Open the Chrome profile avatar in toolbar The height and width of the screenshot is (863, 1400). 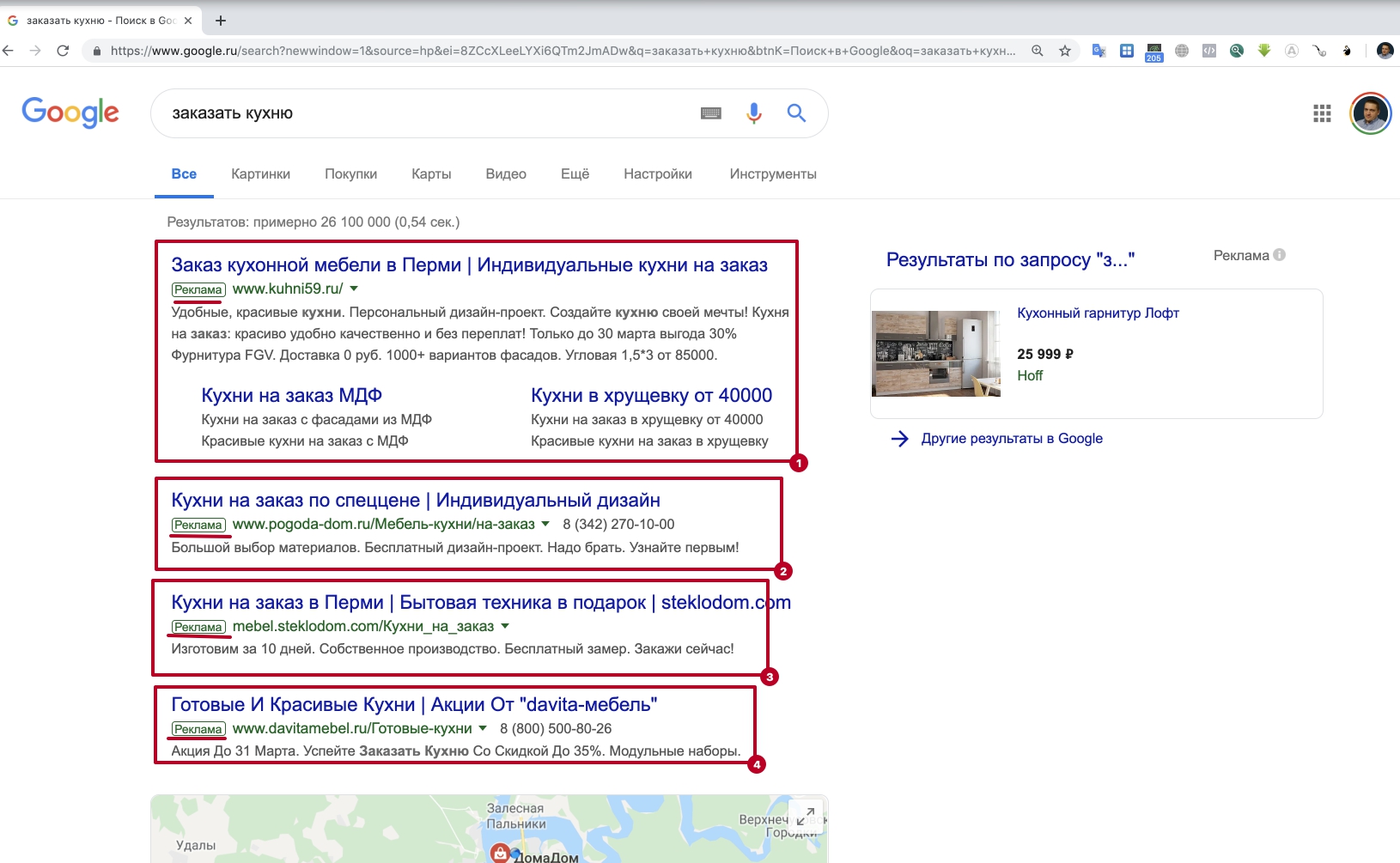(1385, 51)
